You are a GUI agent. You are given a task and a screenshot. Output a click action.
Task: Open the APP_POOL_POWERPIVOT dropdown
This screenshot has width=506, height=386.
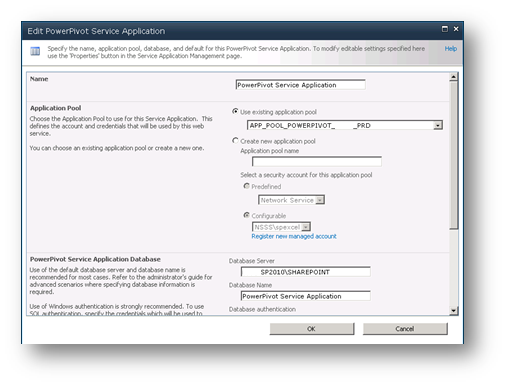(345, 125)
